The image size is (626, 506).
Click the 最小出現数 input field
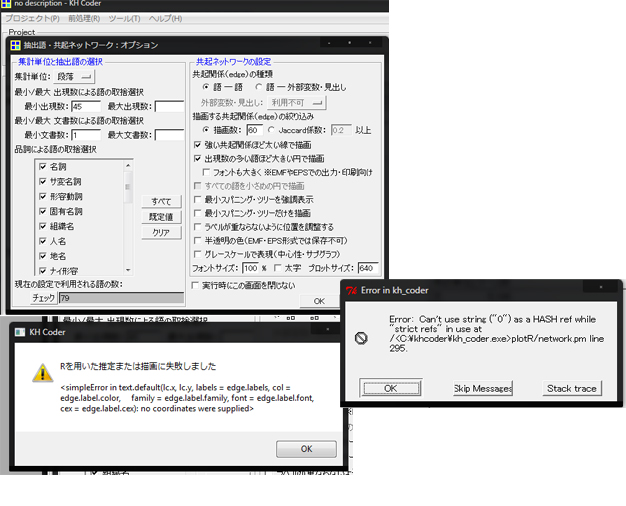(86, 107)
